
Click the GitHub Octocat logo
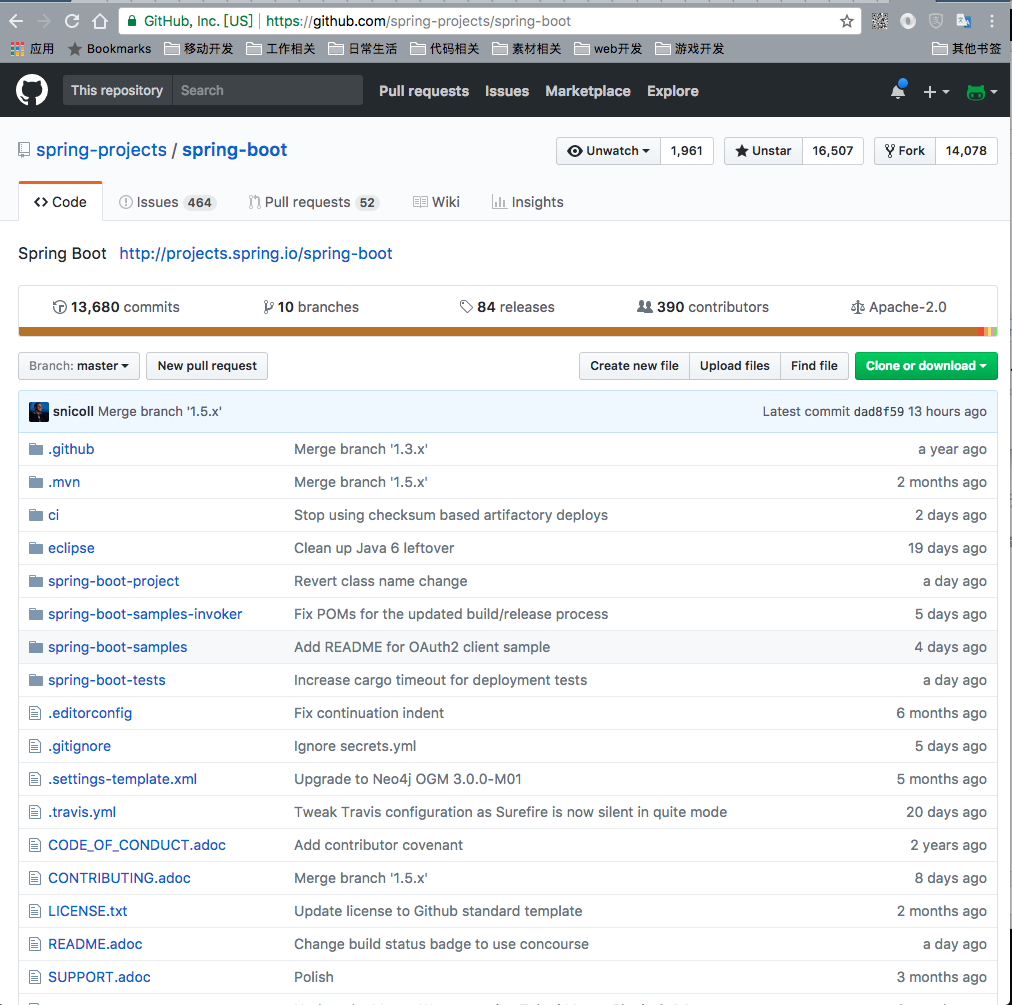click(32, 90)
